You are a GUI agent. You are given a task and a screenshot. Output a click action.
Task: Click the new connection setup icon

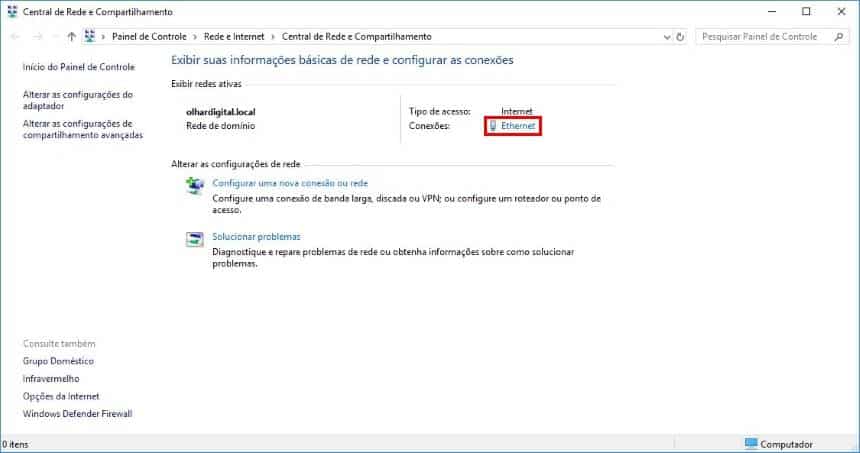click(x=195, y=185)
